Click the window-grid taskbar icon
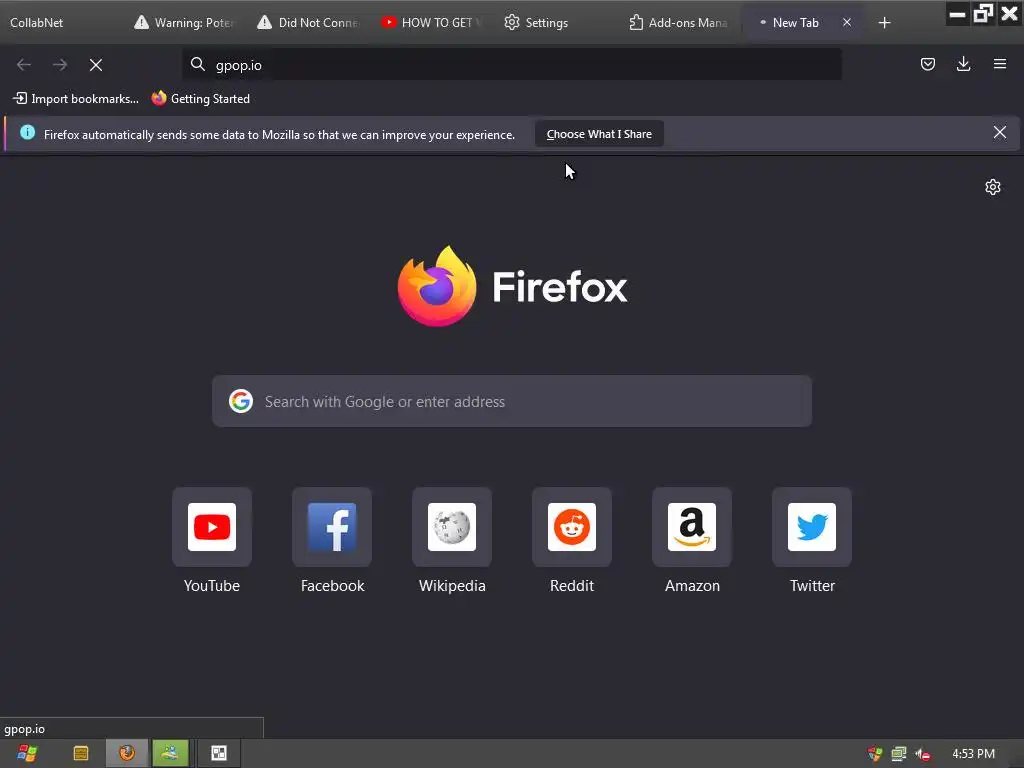The image size is (1024, 768). (219, 754)
